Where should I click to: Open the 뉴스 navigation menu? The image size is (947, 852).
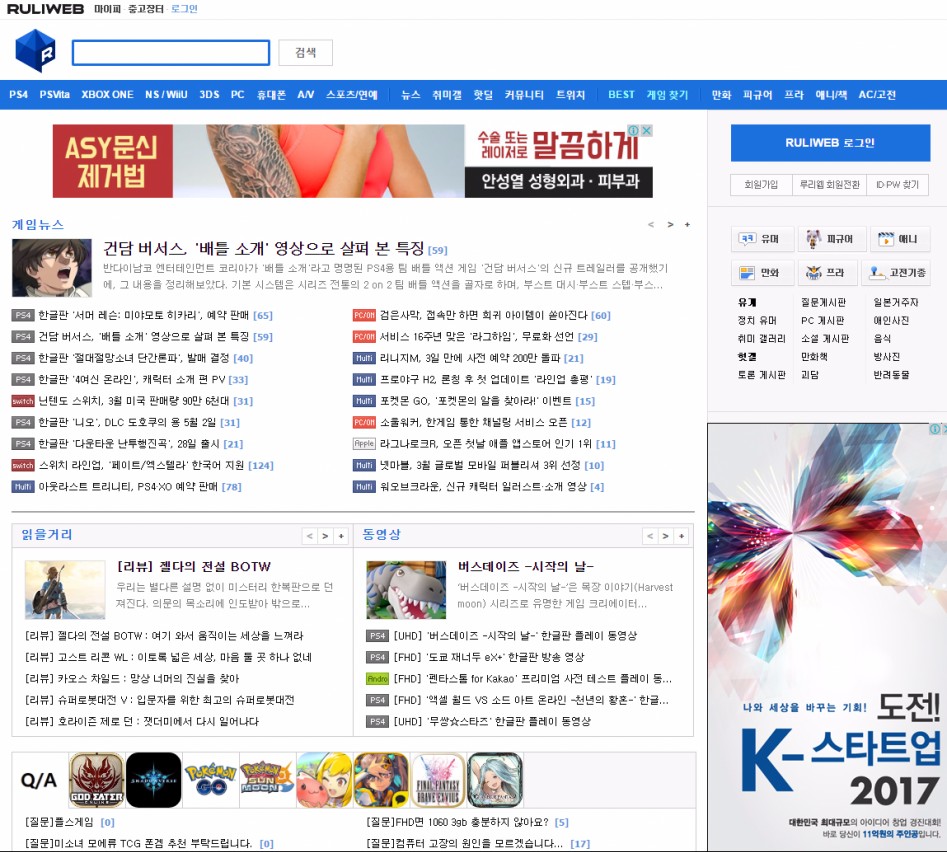[x=411, y=95]
